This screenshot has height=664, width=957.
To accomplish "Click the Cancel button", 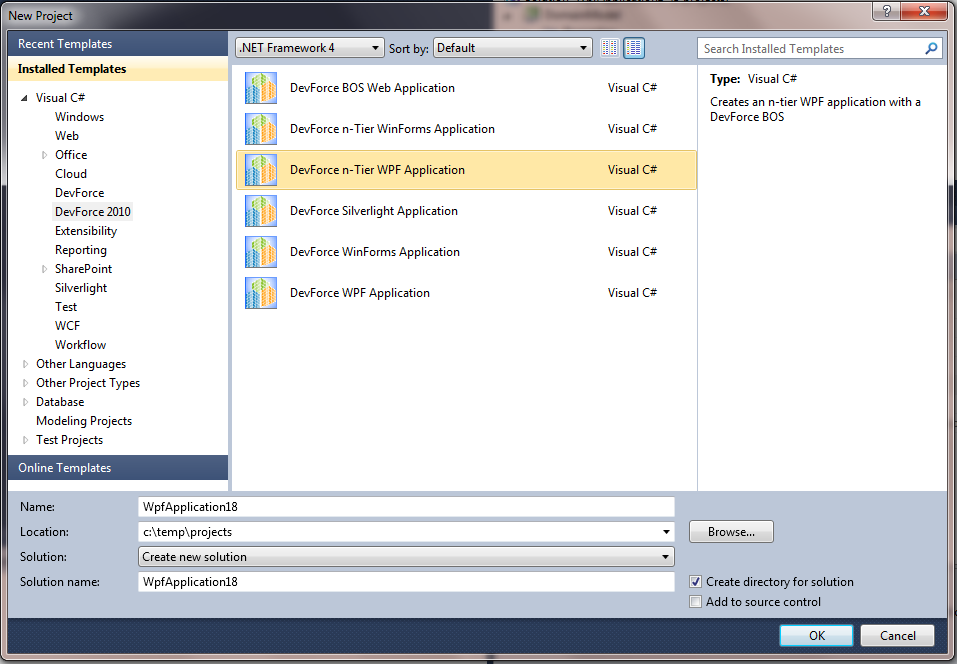I will click(x=897, y=635).
